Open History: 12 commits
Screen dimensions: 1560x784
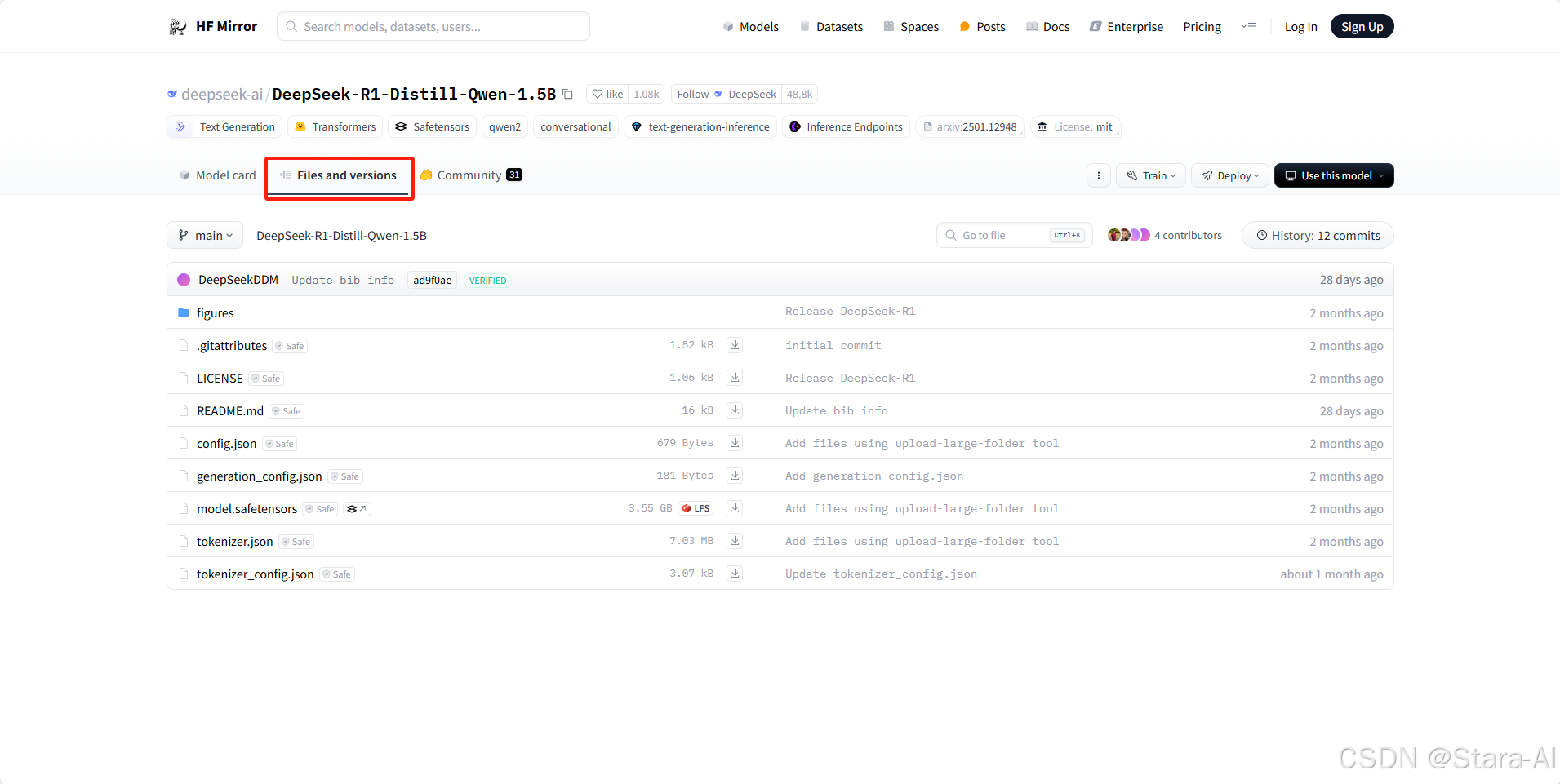[x=1318, y=235]
